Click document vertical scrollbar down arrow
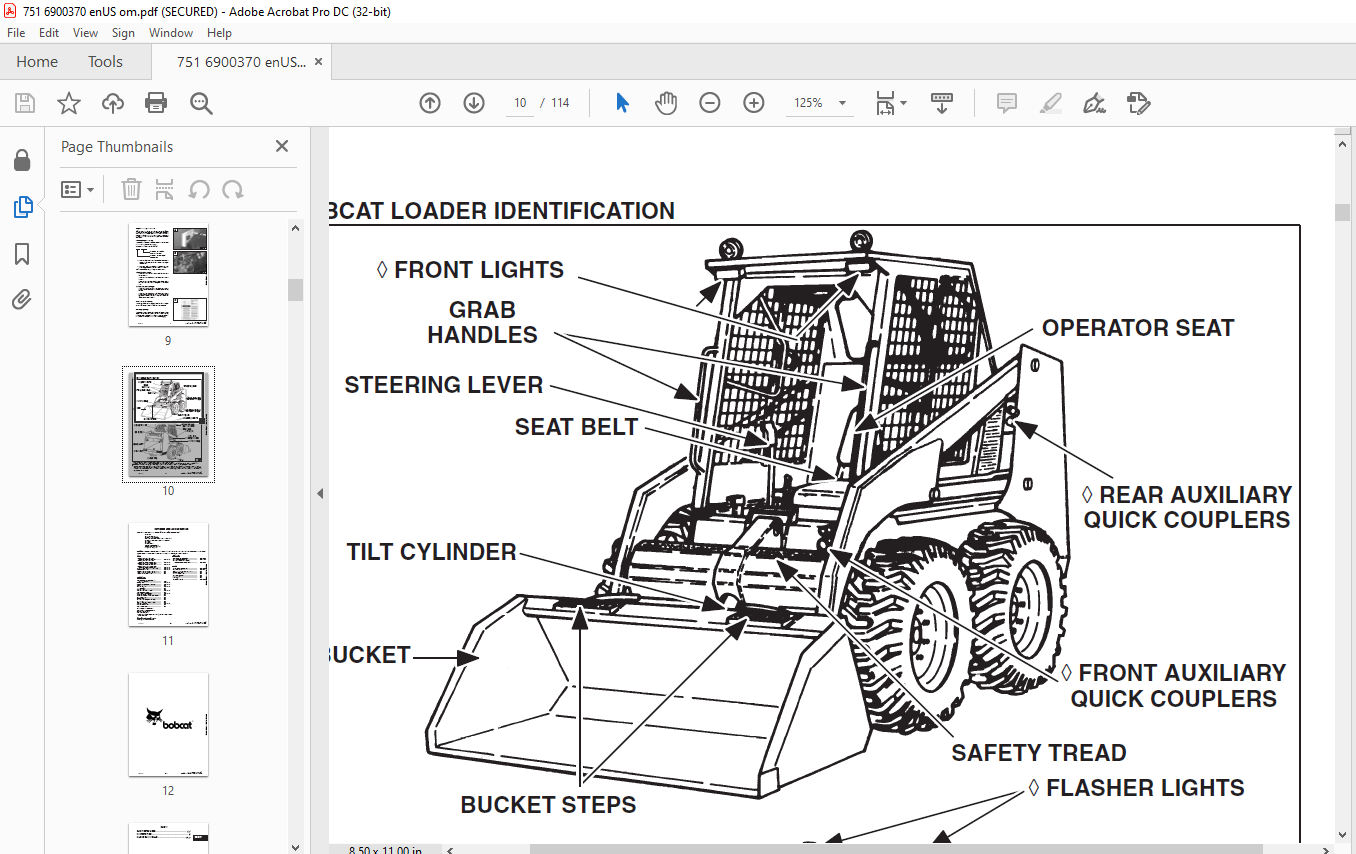This screenshot has width=1356, height=854. [1342, 836]
